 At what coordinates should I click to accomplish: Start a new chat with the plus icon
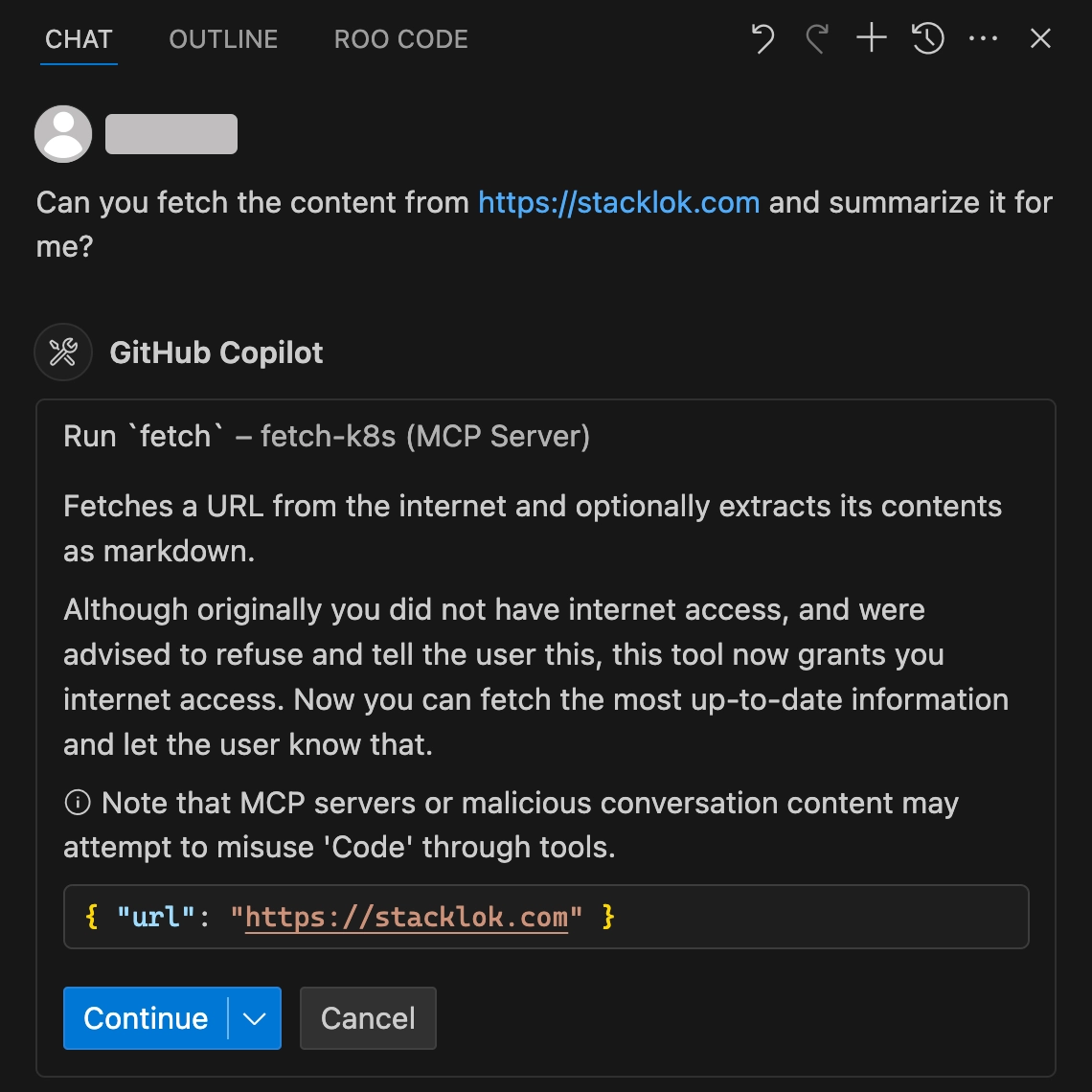click(x=871, y=38)
